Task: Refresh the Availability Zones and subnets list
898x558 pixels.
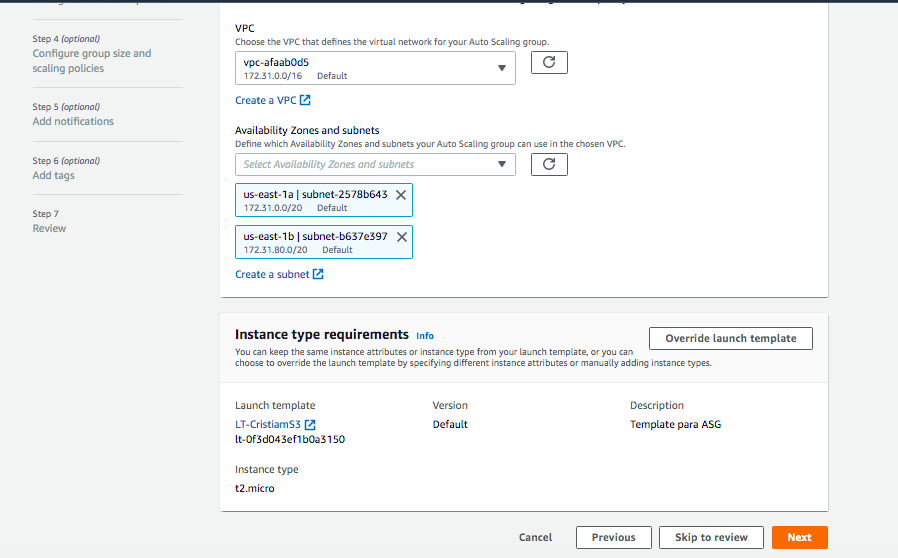Action: (x=548, y=164)
